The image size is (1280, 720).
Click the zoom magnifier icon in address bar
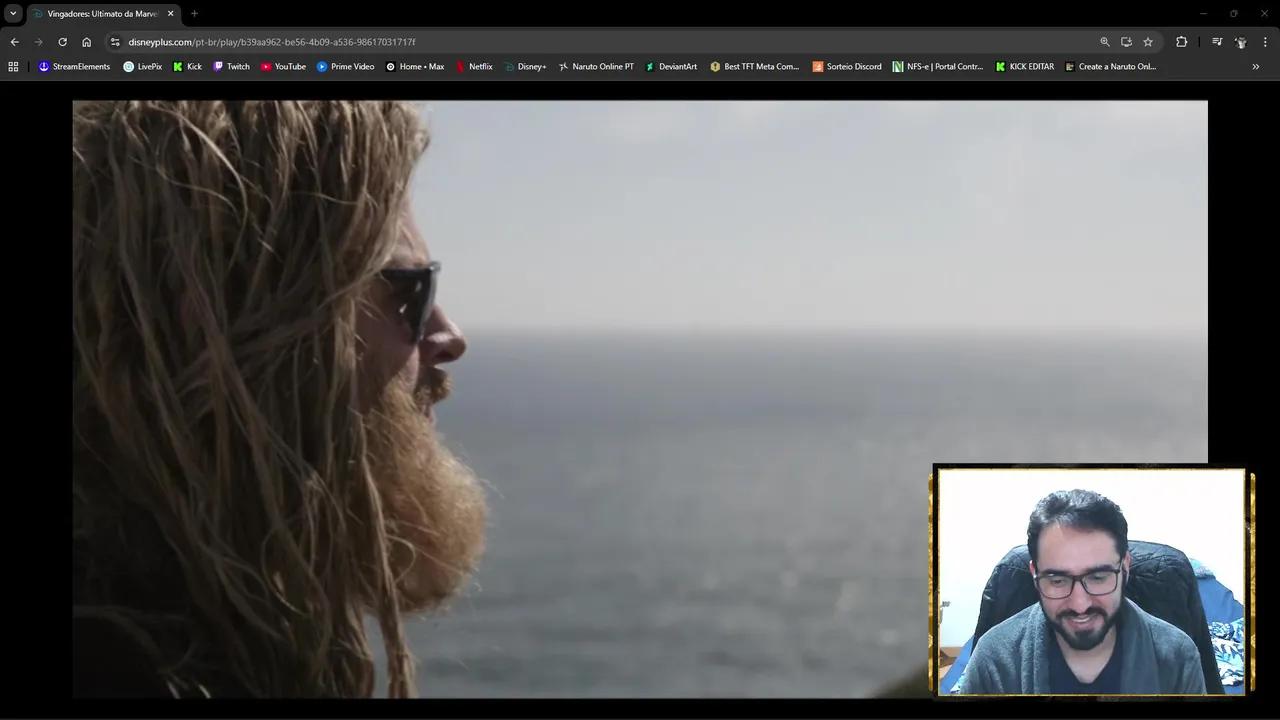pos(1105,42)
